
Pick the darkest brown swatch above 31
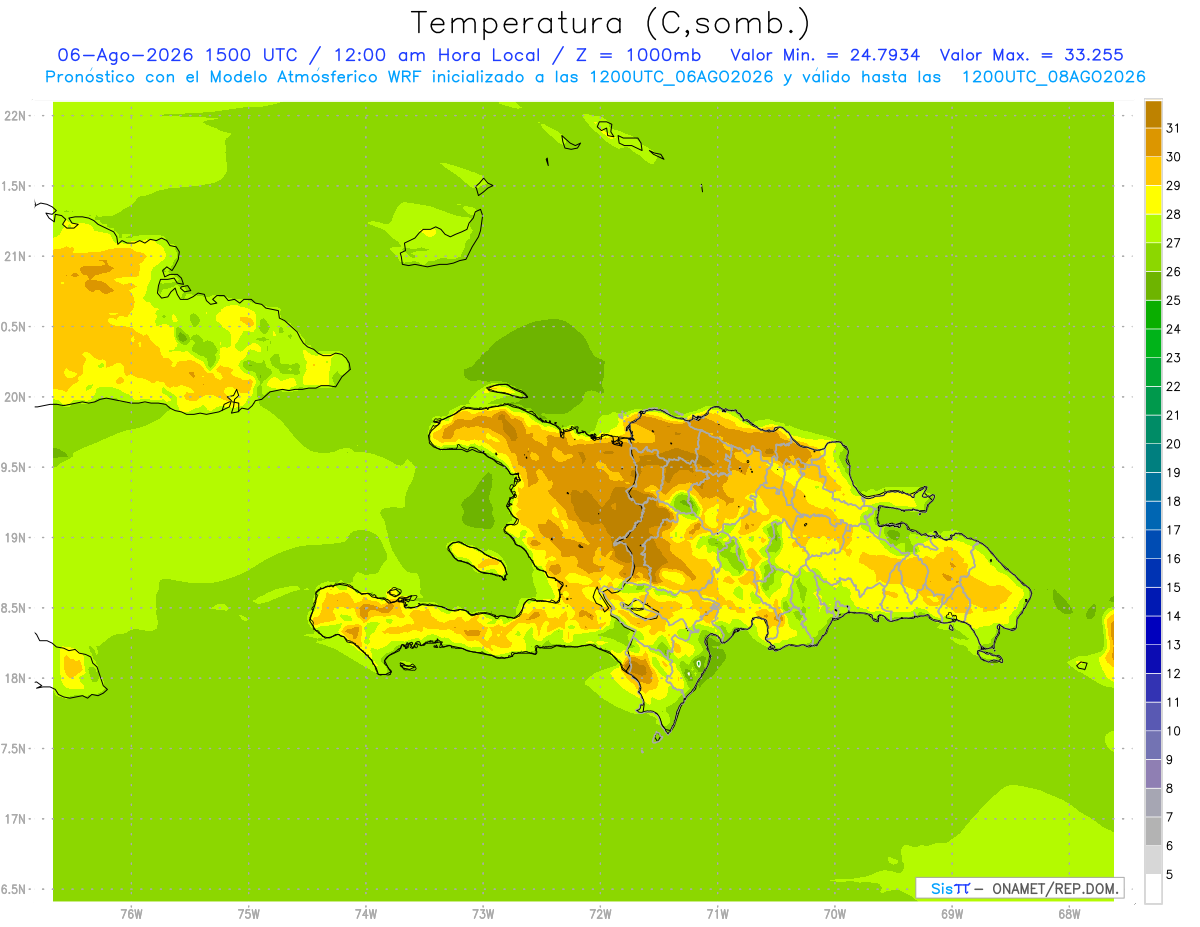(1153, 114)
